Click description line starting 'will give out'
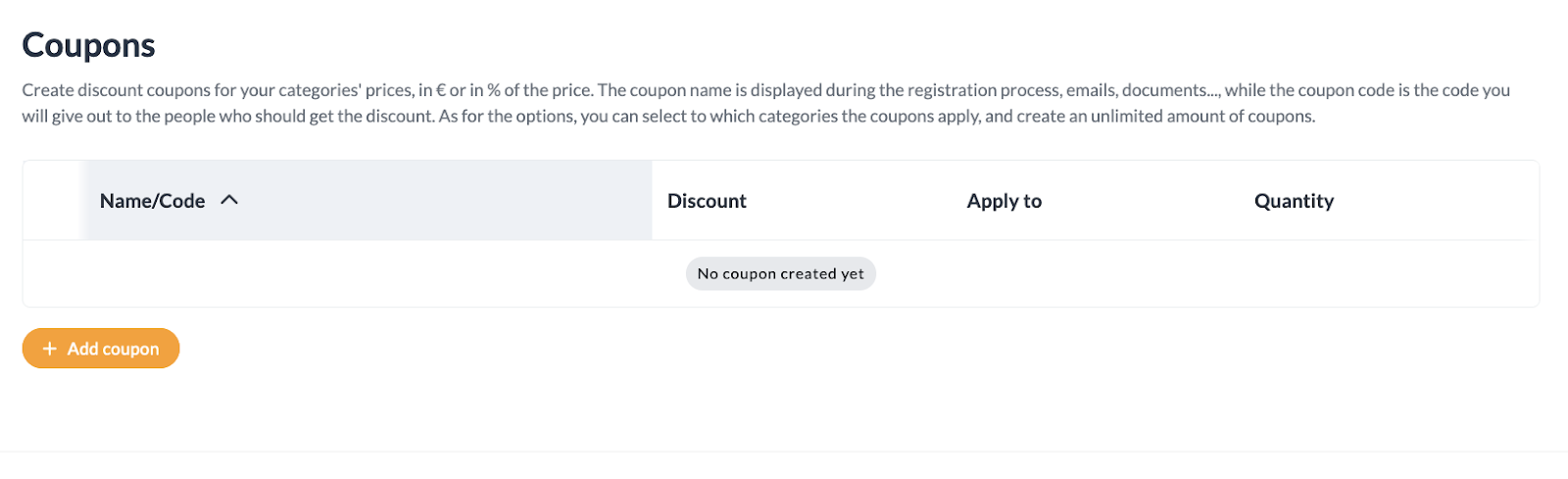The height and width of the screenshot is (479, 1568). click(x=666, y=116)
